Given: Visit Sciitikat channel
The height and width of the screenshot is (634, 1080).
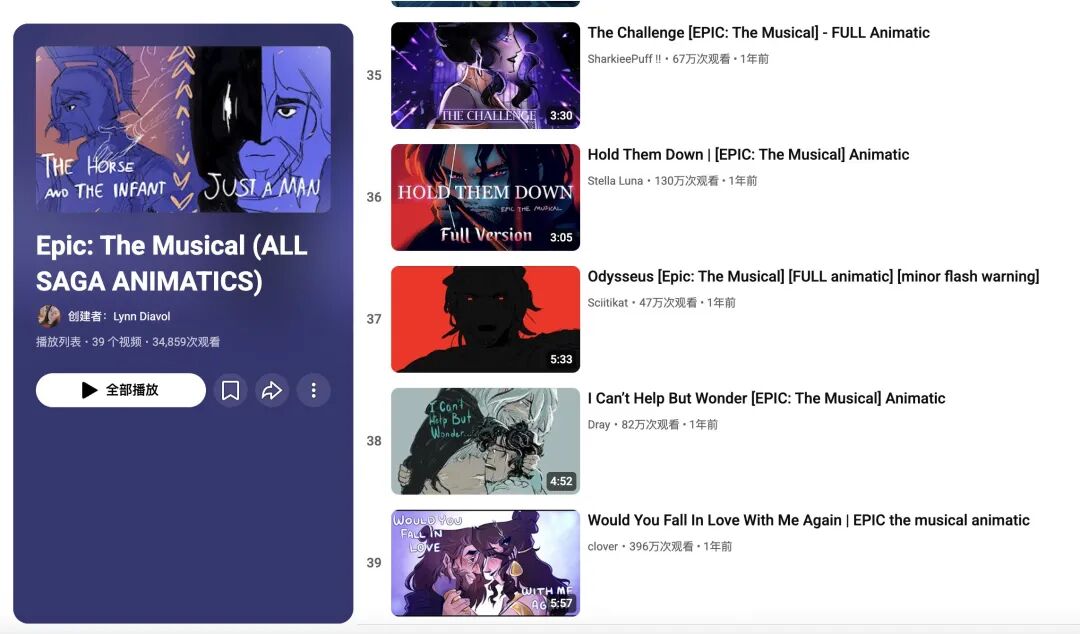Looking at the screenshot, I should point(608,303).
